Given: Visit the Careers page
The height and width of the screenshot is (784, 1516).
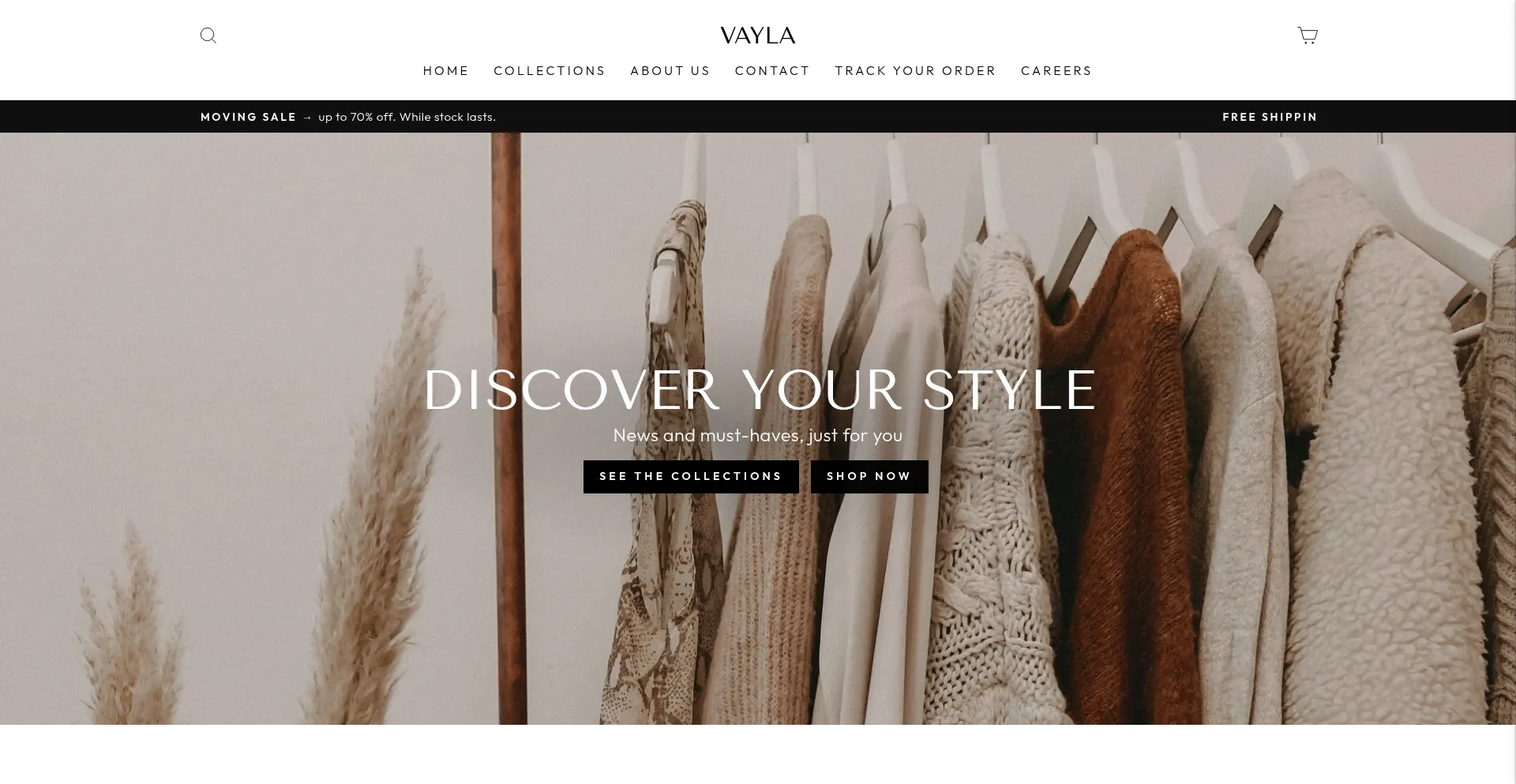Looking at the screenshot, I should pyautogui.click(x=1056, y=71).
